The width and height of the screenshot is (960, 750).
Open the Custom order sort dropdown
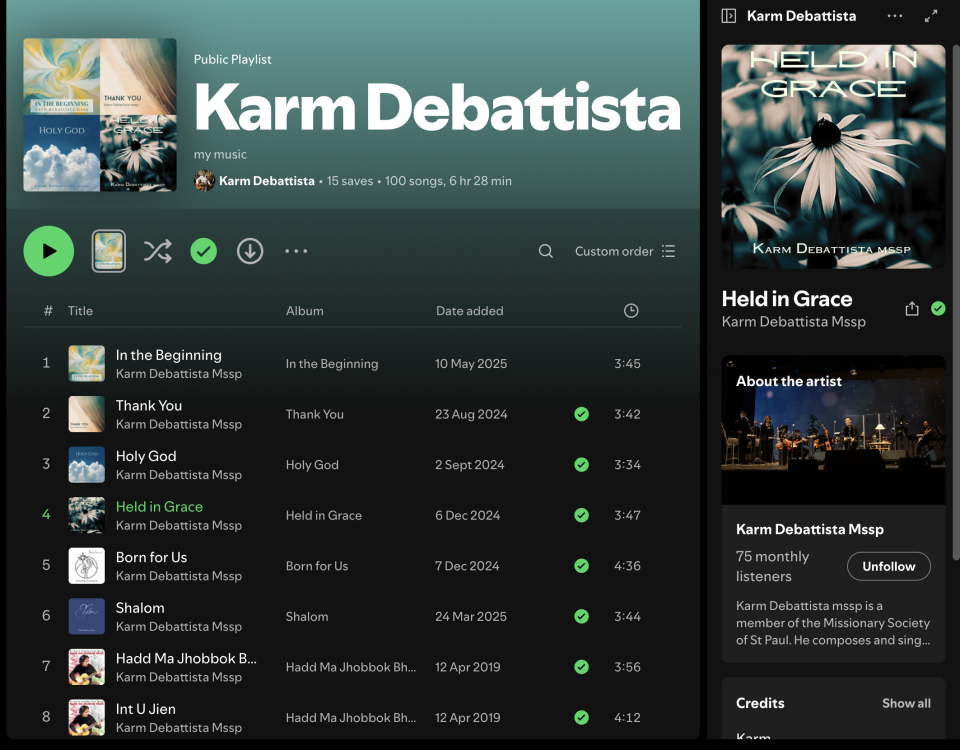coord(625,251)
